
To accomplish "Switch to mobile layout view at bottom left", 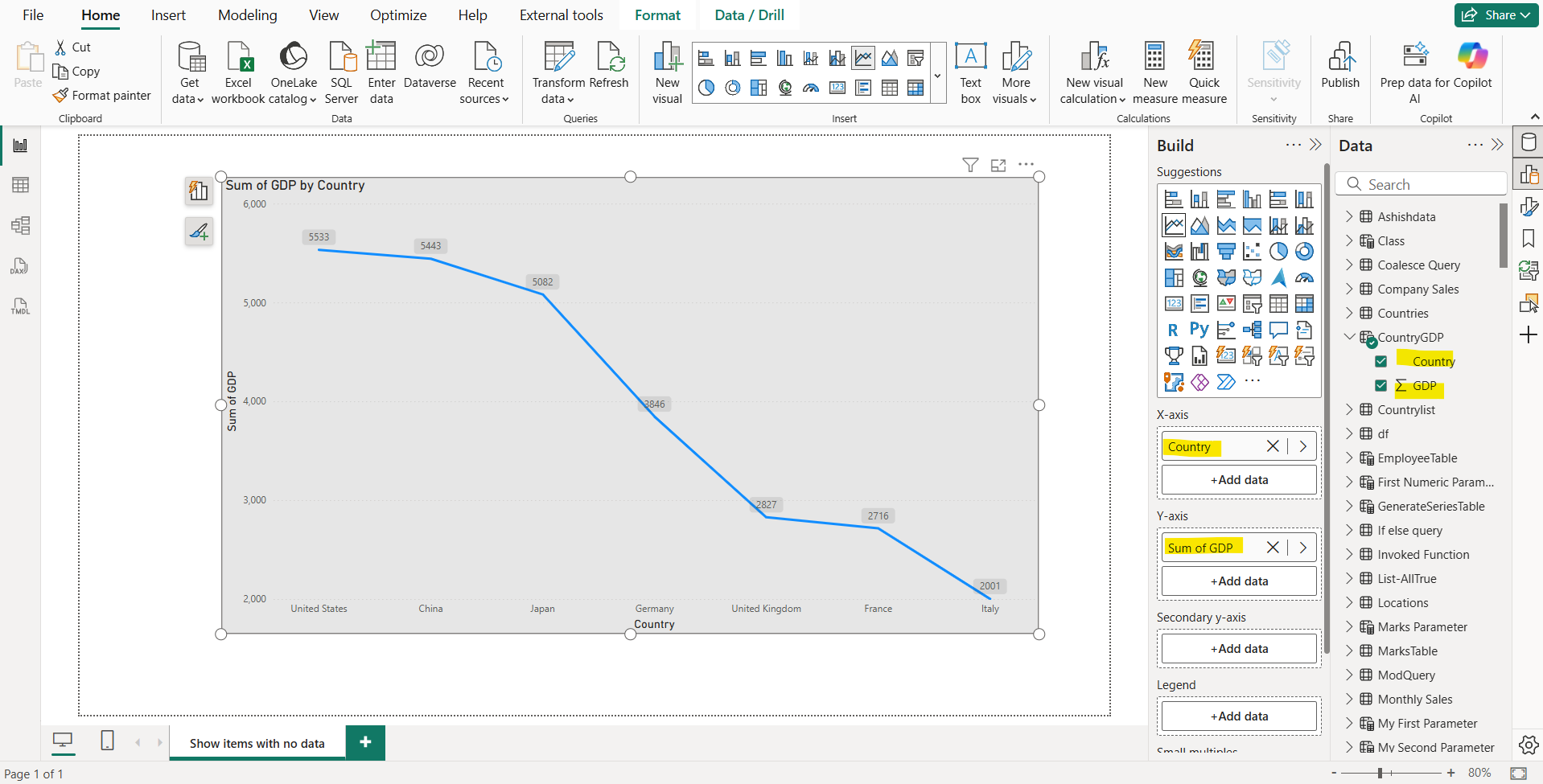I will 107,741.
